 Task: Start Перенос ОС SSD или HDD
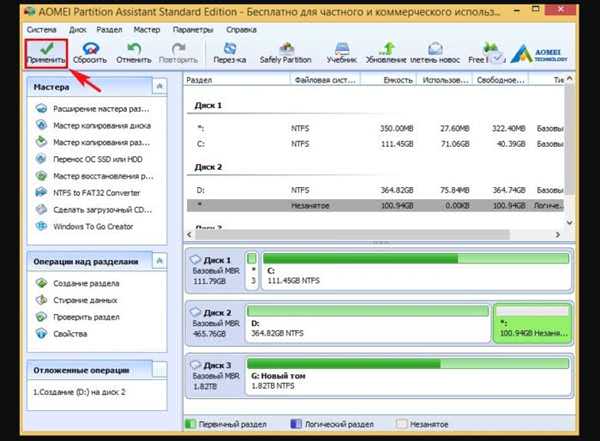(89, 159)
